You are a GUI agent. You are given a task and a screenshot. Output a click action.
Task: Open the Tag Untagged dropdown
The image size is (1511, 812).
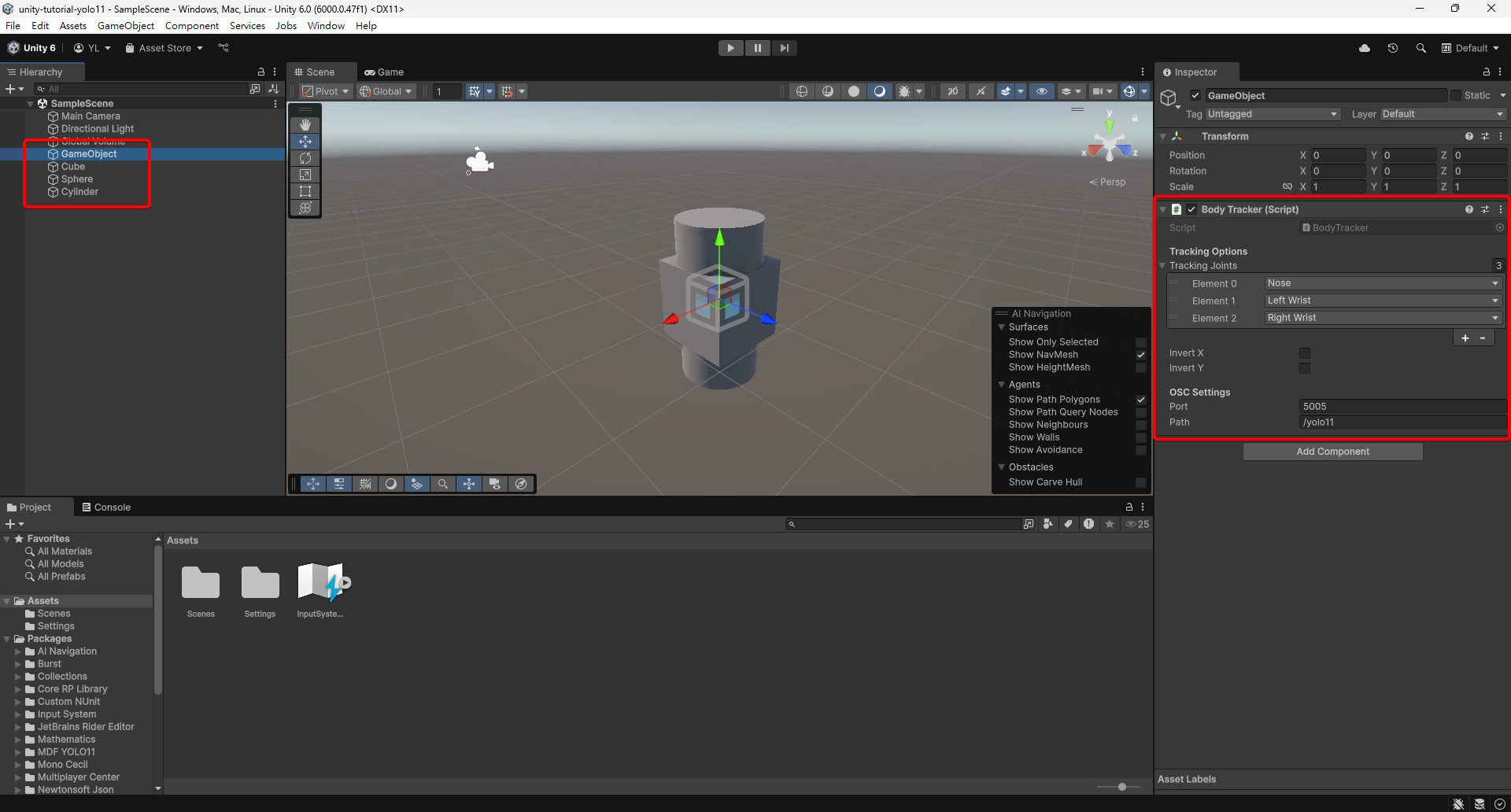point(1272,114)
